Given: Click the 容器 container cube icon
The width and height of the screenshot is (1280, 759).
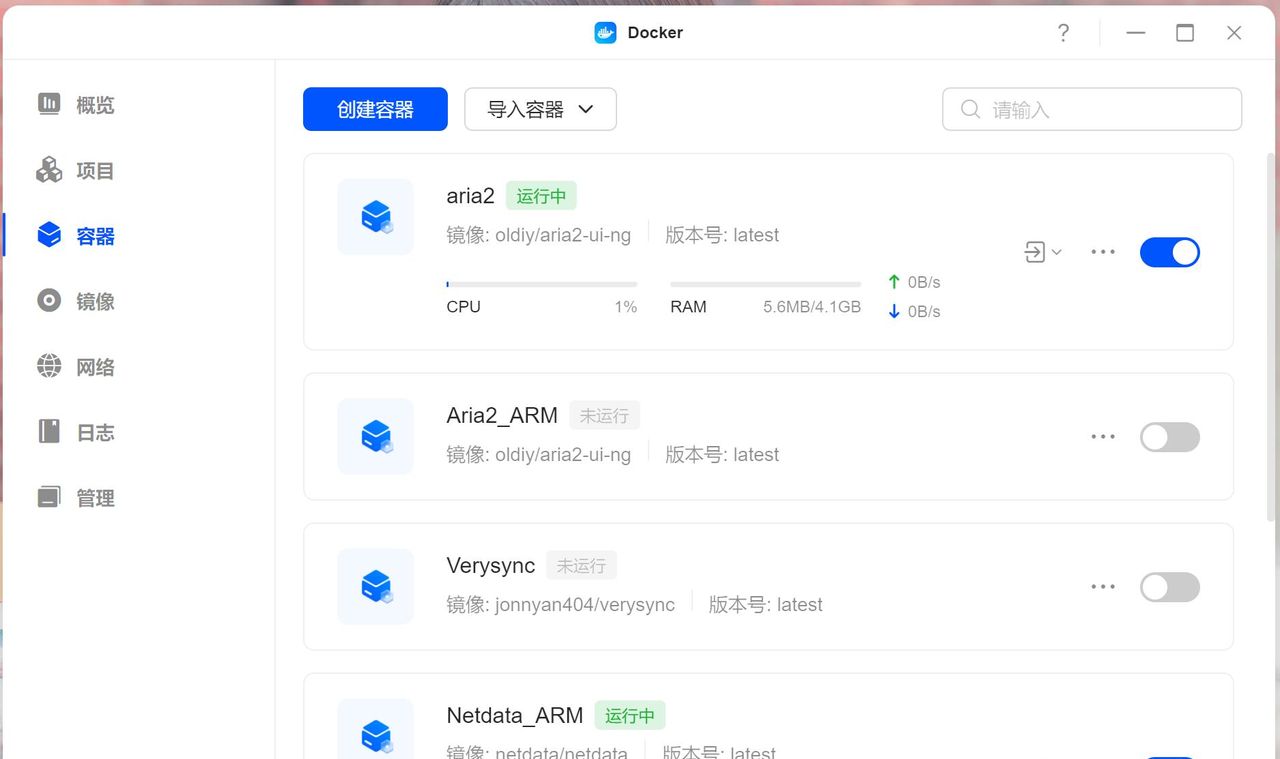Looking at the screenshot, I should click(49, 235).
